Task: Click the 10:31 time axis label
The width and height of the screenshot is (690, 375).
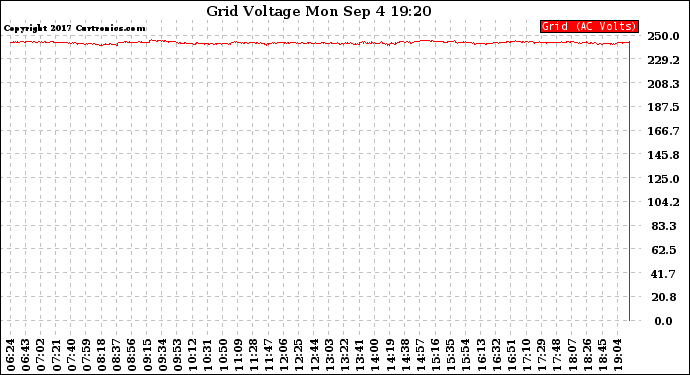Action: 208,355
